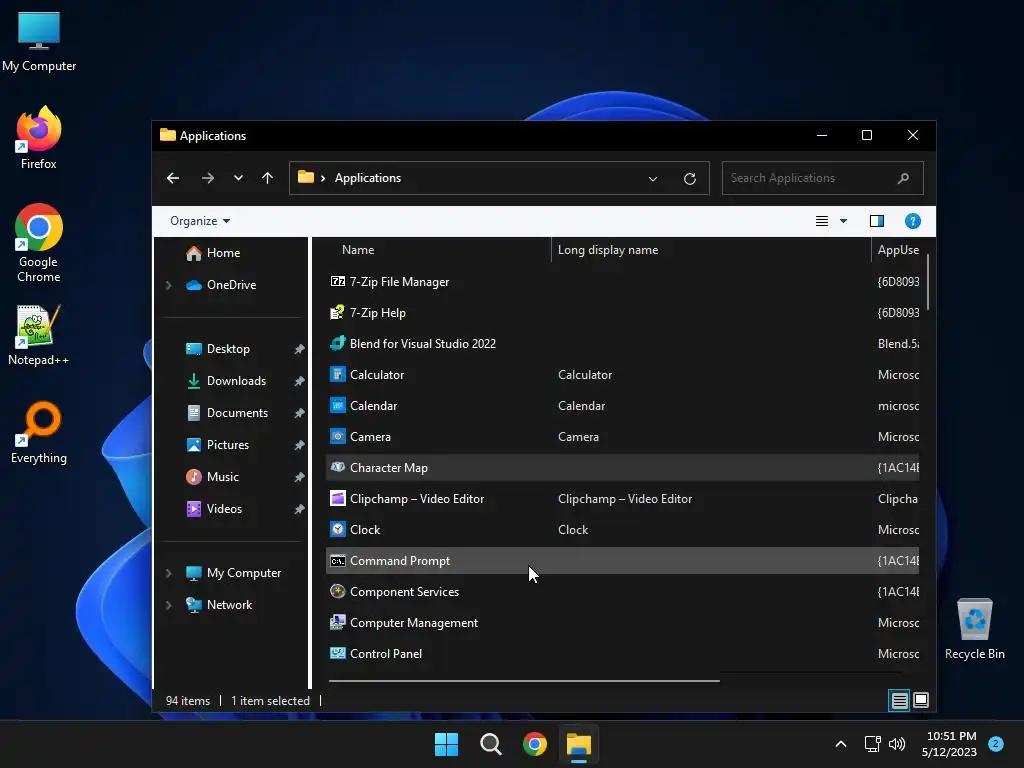Click the Applications breadcrumb in address bar

point(368,178)
